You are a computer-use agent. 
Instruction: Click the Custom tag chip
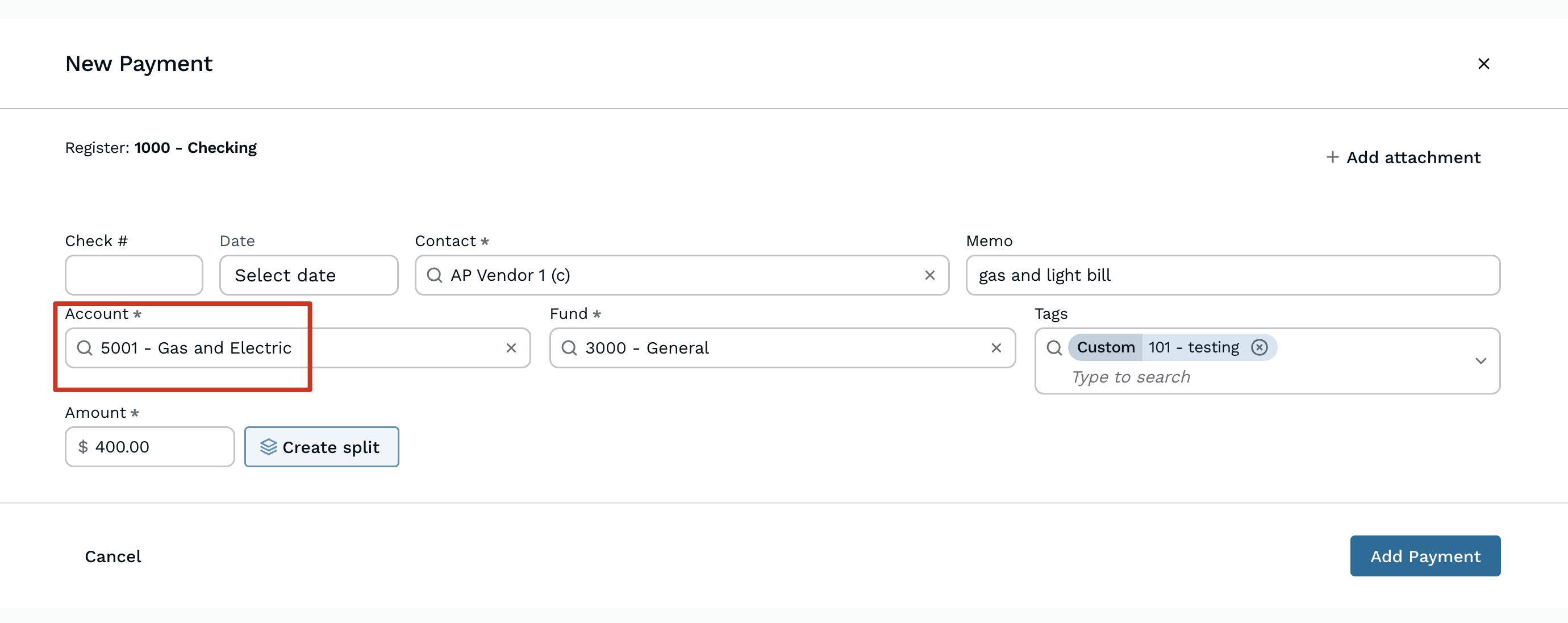tap(1106, 347)
